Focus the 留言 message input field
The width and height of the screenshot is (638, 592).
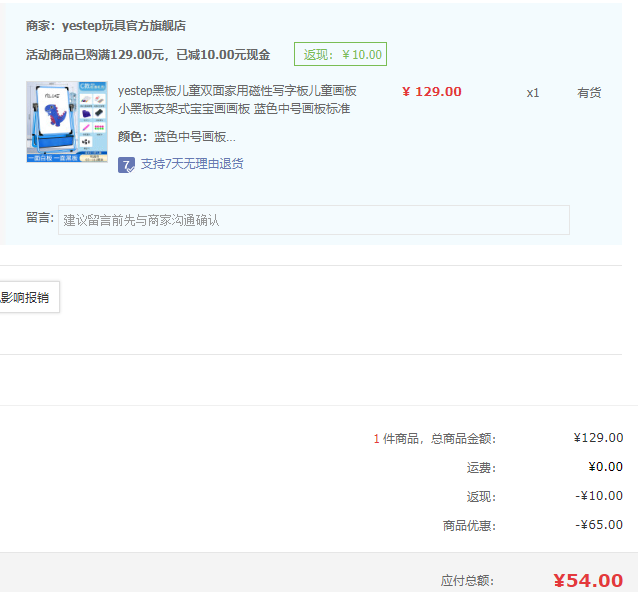tap(314, 220)
